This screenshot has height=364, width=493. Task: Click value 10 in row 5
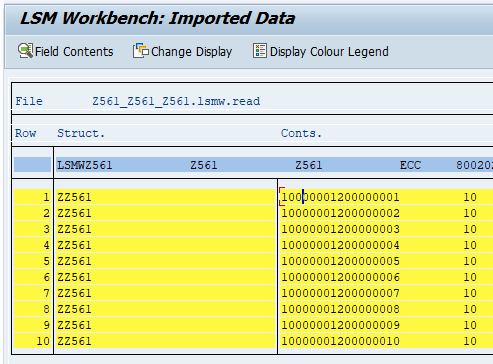470,261
